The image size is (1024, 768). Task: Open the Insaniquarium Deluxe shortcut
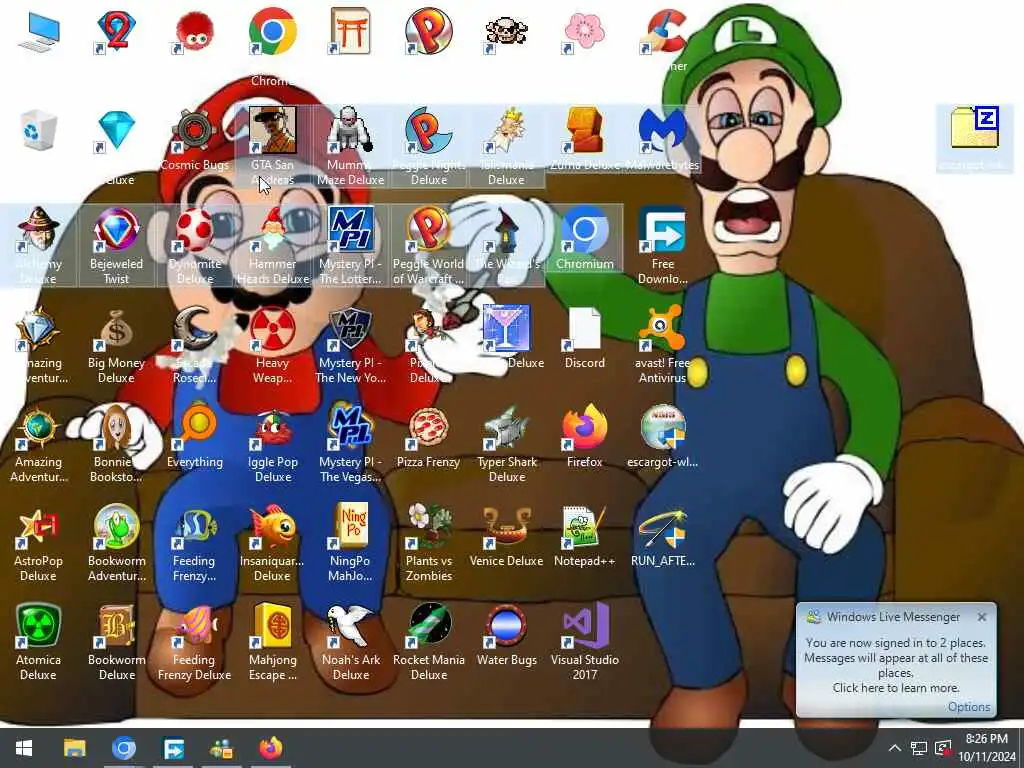point(272,526)
